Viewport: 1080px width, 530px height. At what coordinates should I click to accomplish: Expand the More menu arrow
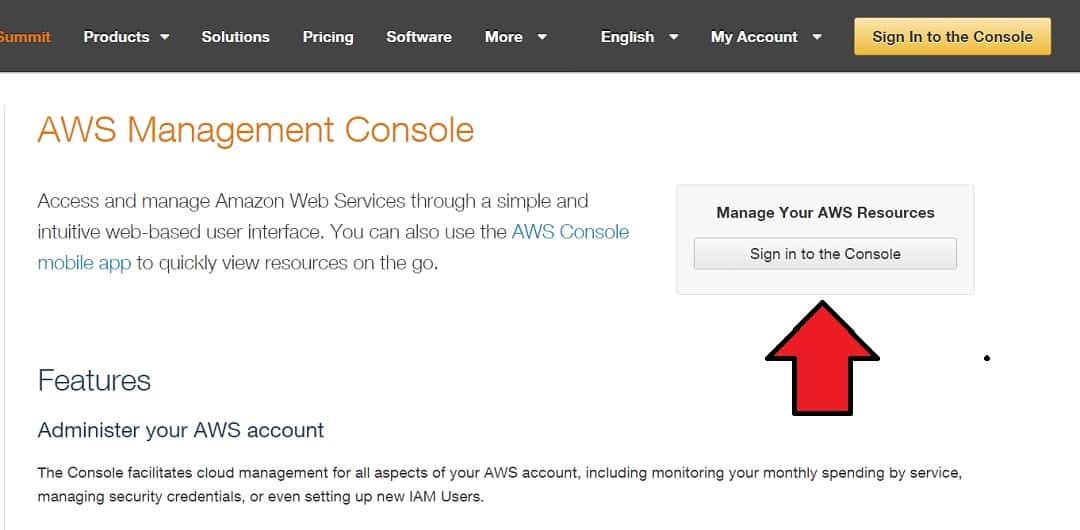pos(542,37)
